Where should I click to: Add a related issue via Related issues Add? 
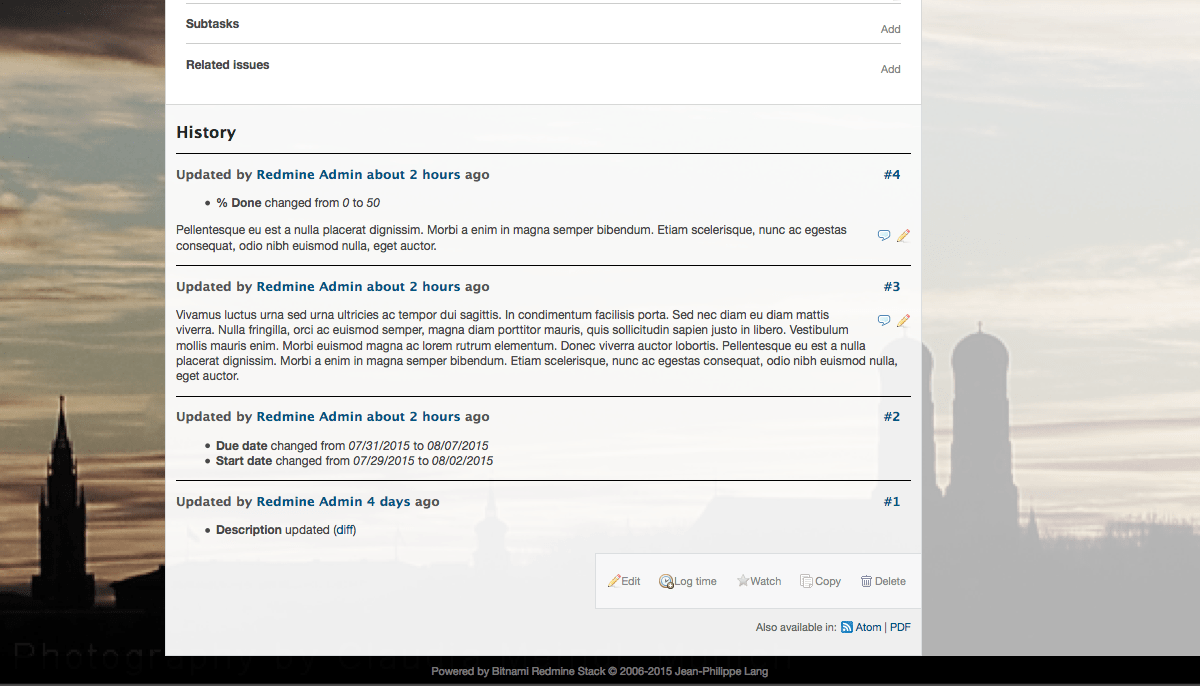point(890,69)
